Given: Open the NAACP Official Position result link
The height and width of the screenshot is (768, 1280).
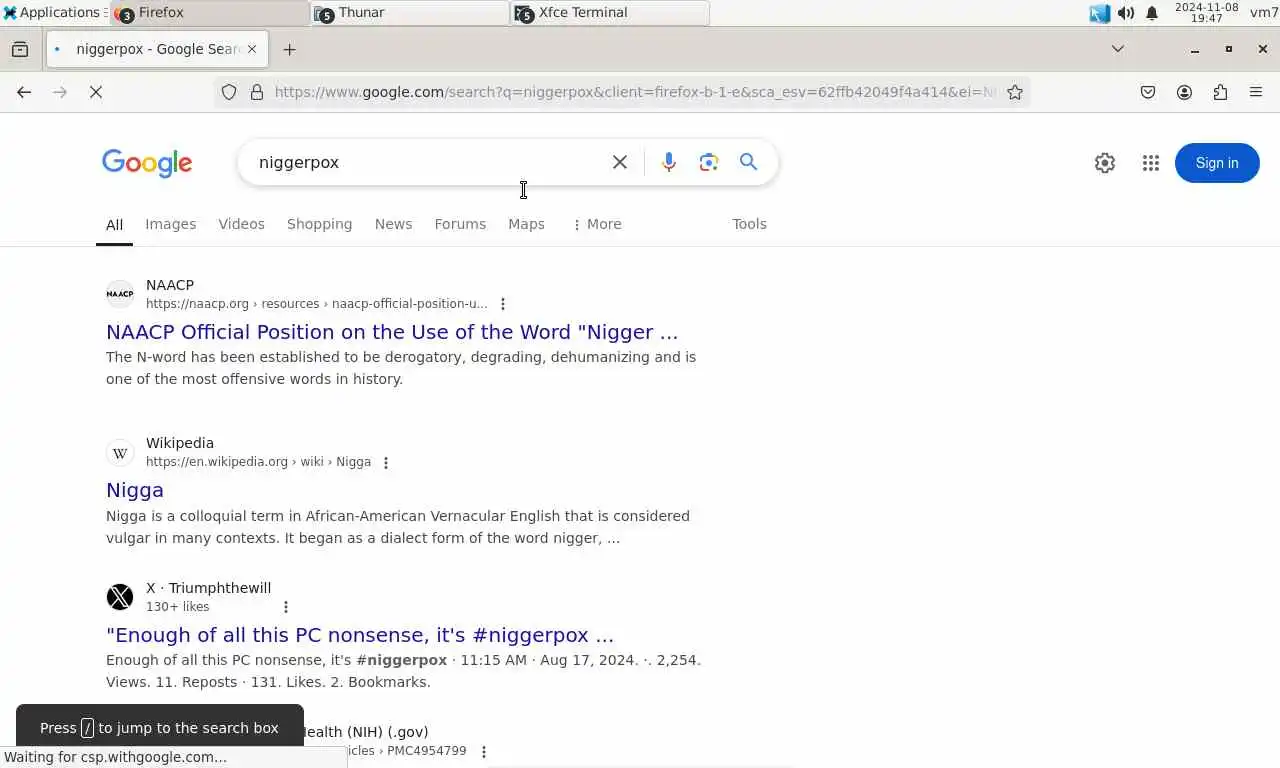Looking at the screenshot, I should (392, 332).
